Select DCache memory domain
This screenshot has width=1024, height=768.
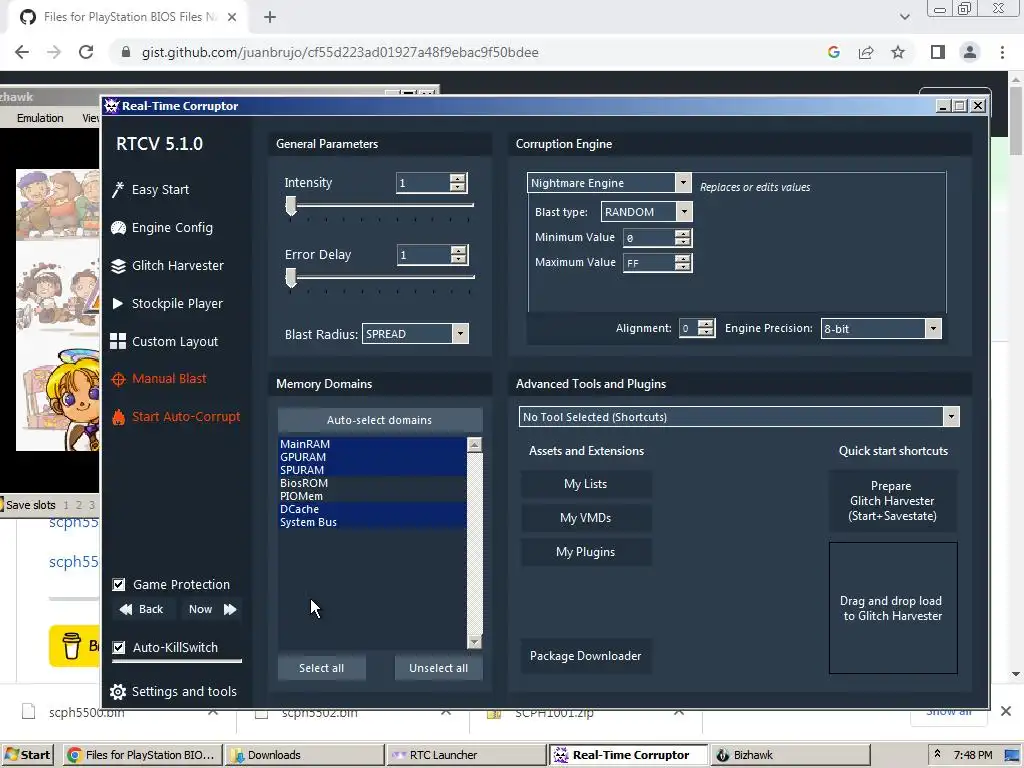(x=372, y=509)
